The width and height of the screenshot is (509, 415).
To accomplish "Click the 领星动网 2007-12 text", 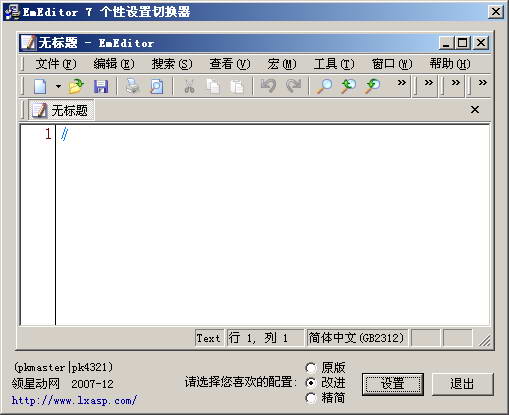I will 63,384.
